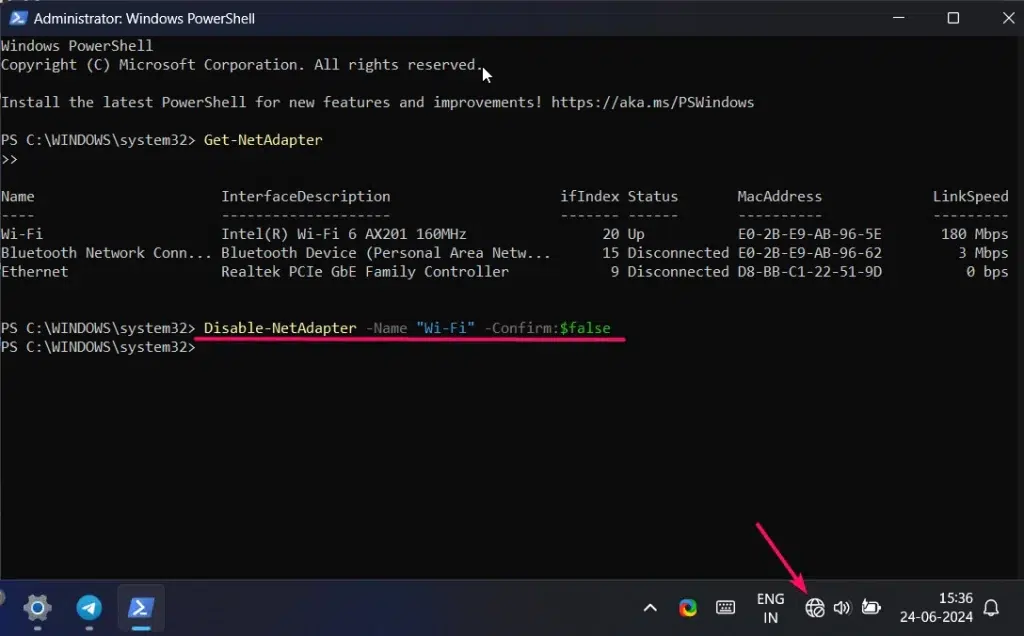Viewport: 1024px width, 636px height.
Task: Open volume speaker tray icon
Action: [842, 608]
